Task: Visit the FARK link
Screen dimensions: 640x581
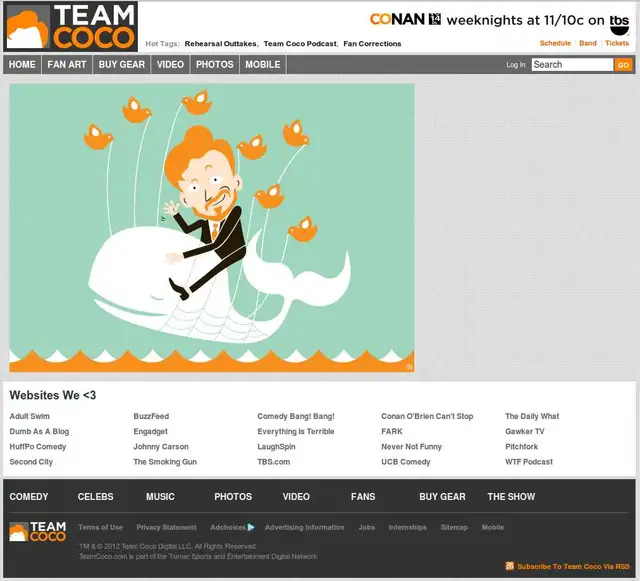Action: [x=392, y=431]
